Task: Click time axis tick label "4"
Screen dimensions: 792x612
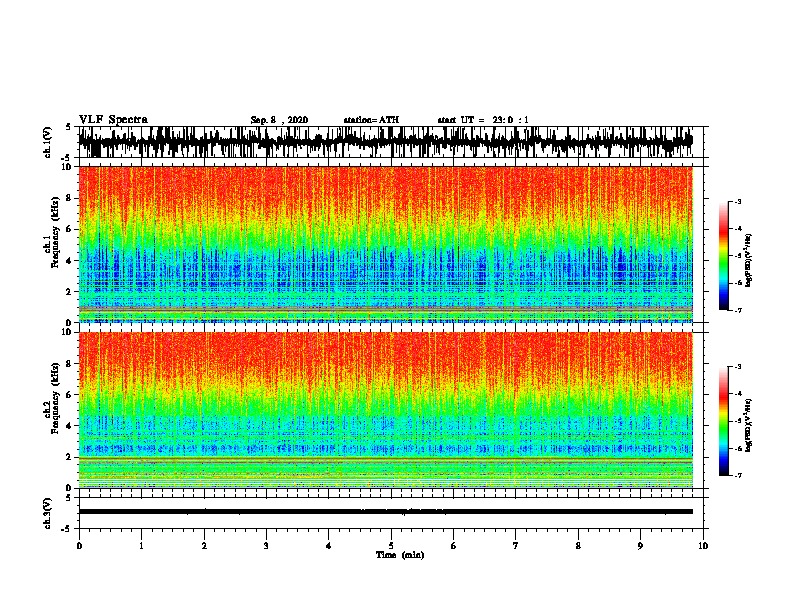Action: point(328,546)
